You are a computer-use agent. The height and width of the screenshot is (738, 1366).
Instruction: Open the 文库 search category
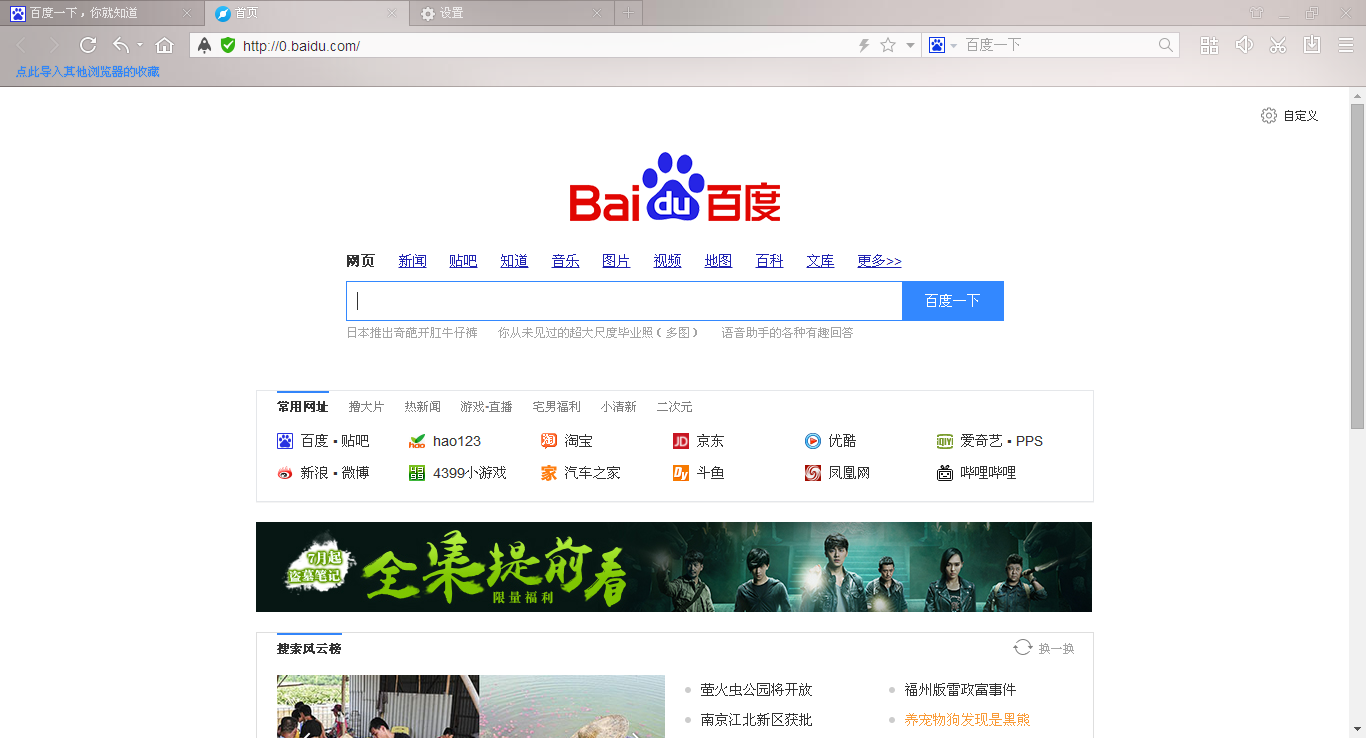pyautogui.click(x=820, y=261)
